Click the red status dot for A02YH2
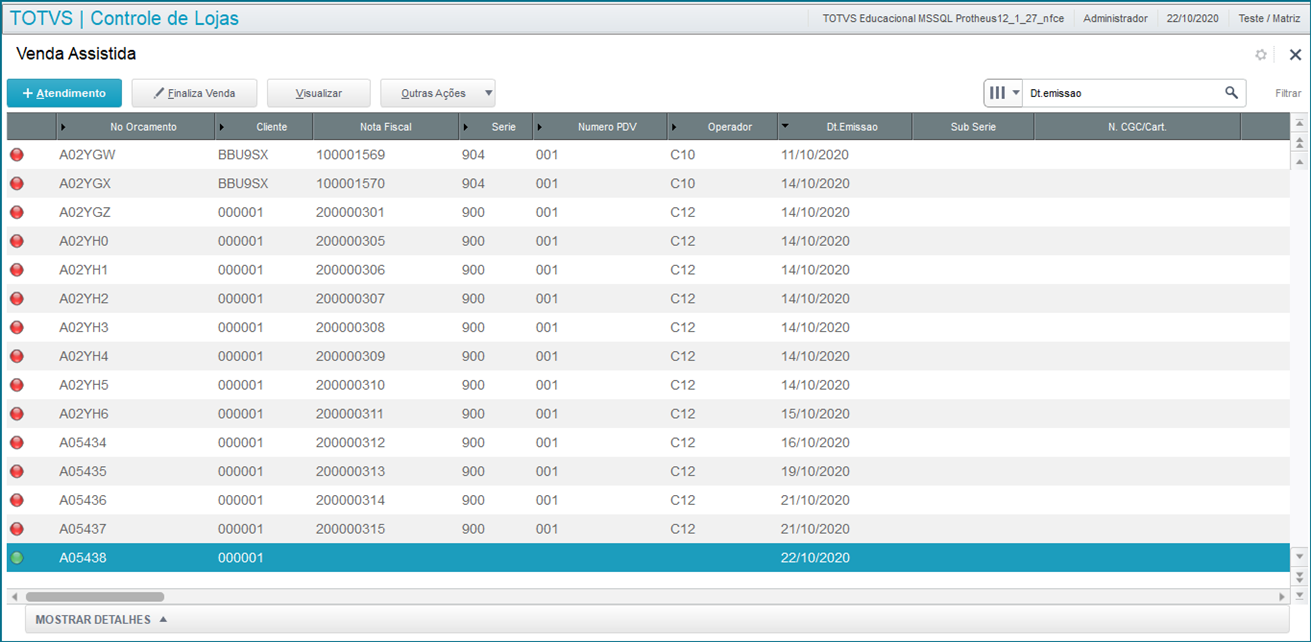The height and width of the screenshot is (642, 1311). tap(17, 299)
